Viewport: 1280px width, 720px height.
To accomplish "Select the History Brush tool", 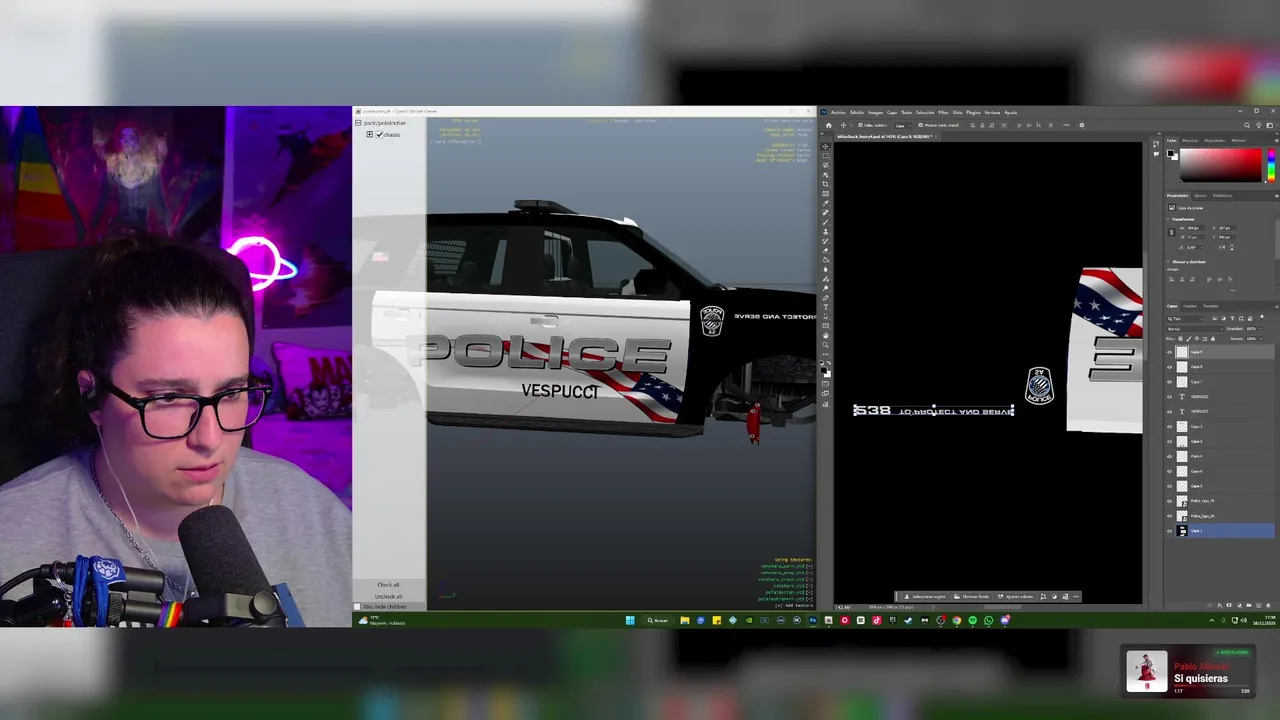I will [x=825, y=241].
